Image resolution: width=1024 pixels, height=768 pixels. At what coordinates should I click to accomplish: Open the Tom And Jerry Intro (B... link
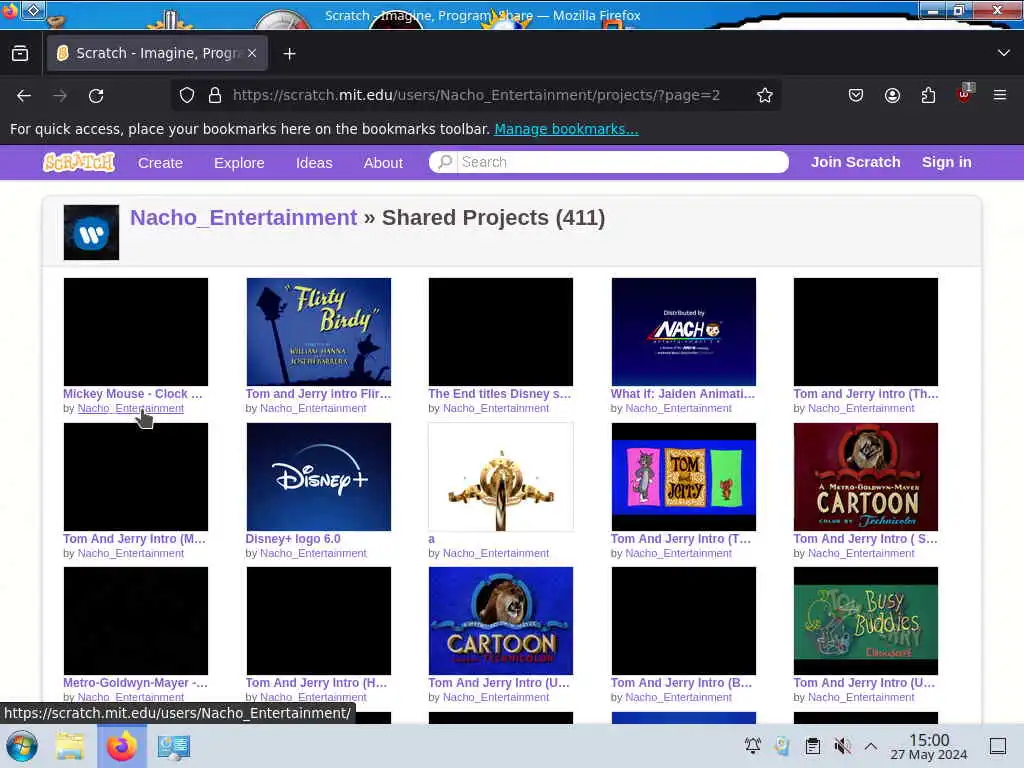[x=681, y=683]
